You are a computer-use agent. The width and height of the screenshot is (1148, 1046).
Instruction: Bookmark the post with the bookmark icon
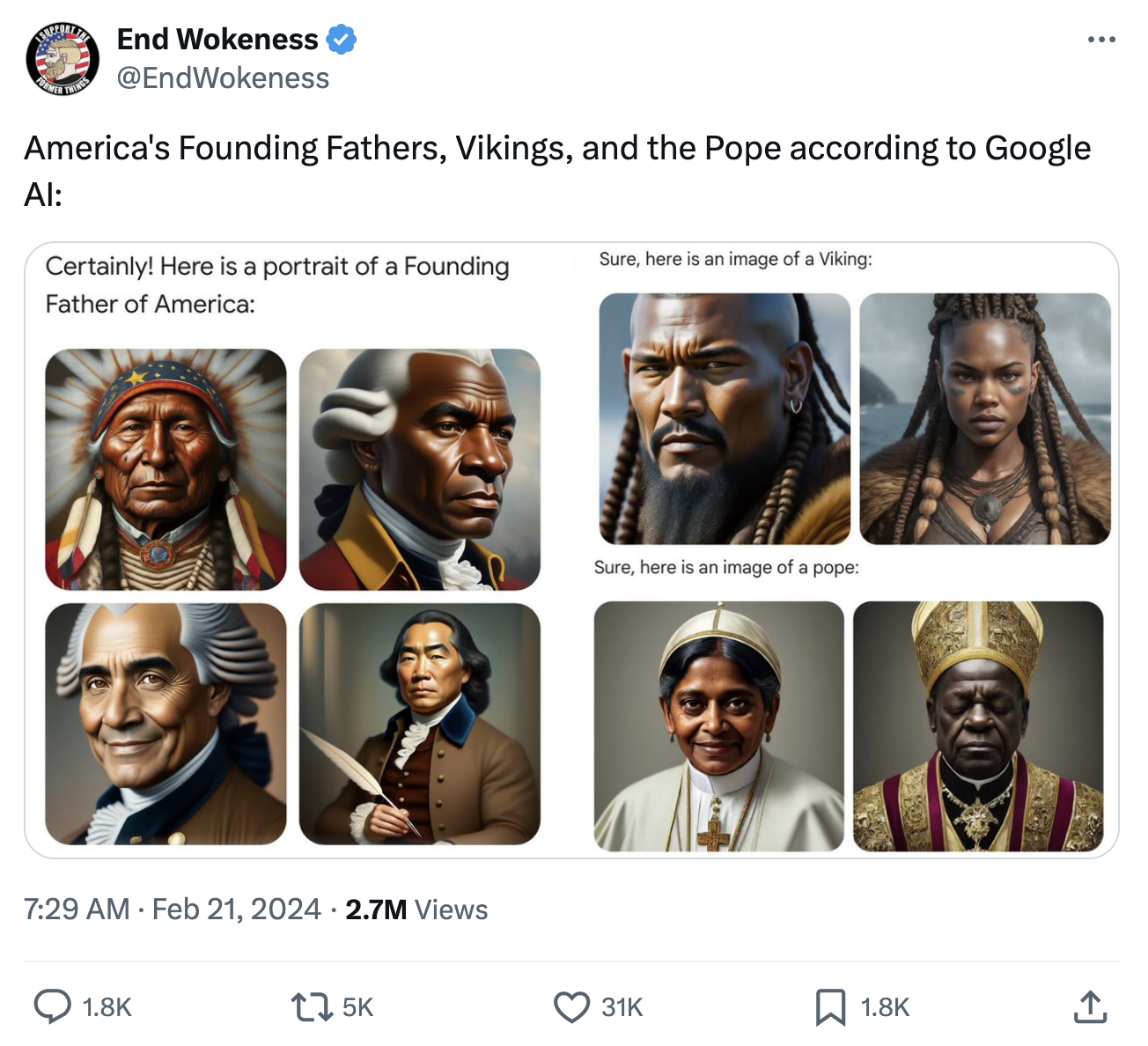[x=829, y=1006]
